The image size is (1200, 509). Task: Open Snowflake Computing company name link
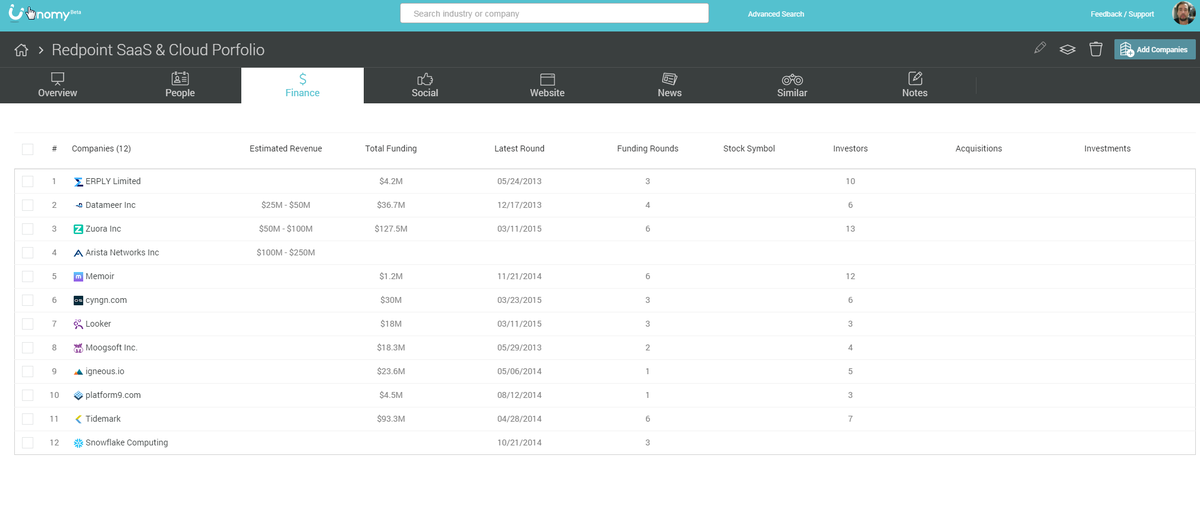pyautogui.click(x=127, y=443)
